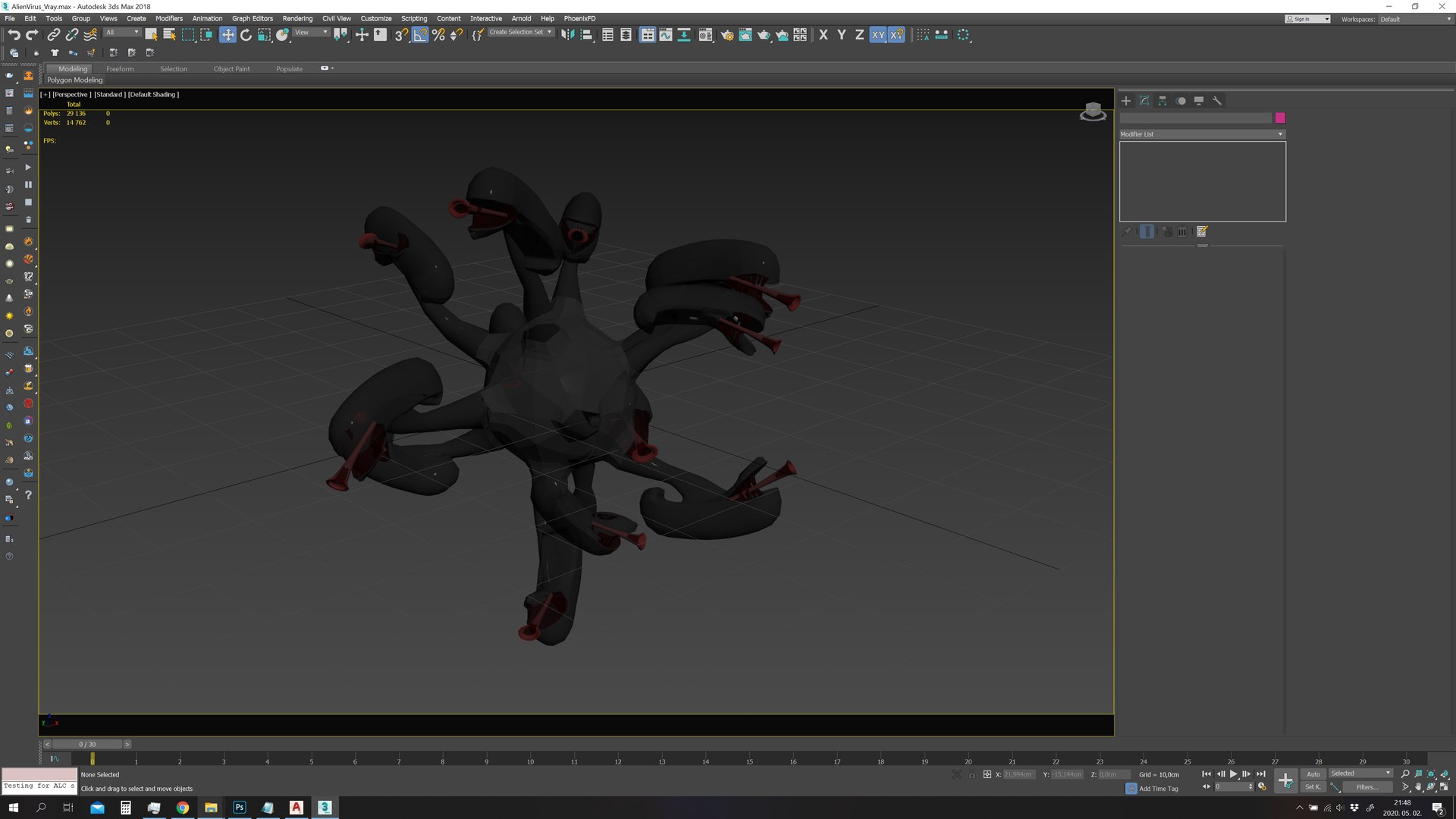Toggle Auto Key mode
The width and height of the screenshot is (1456, 819).
tap(1313, 774)
